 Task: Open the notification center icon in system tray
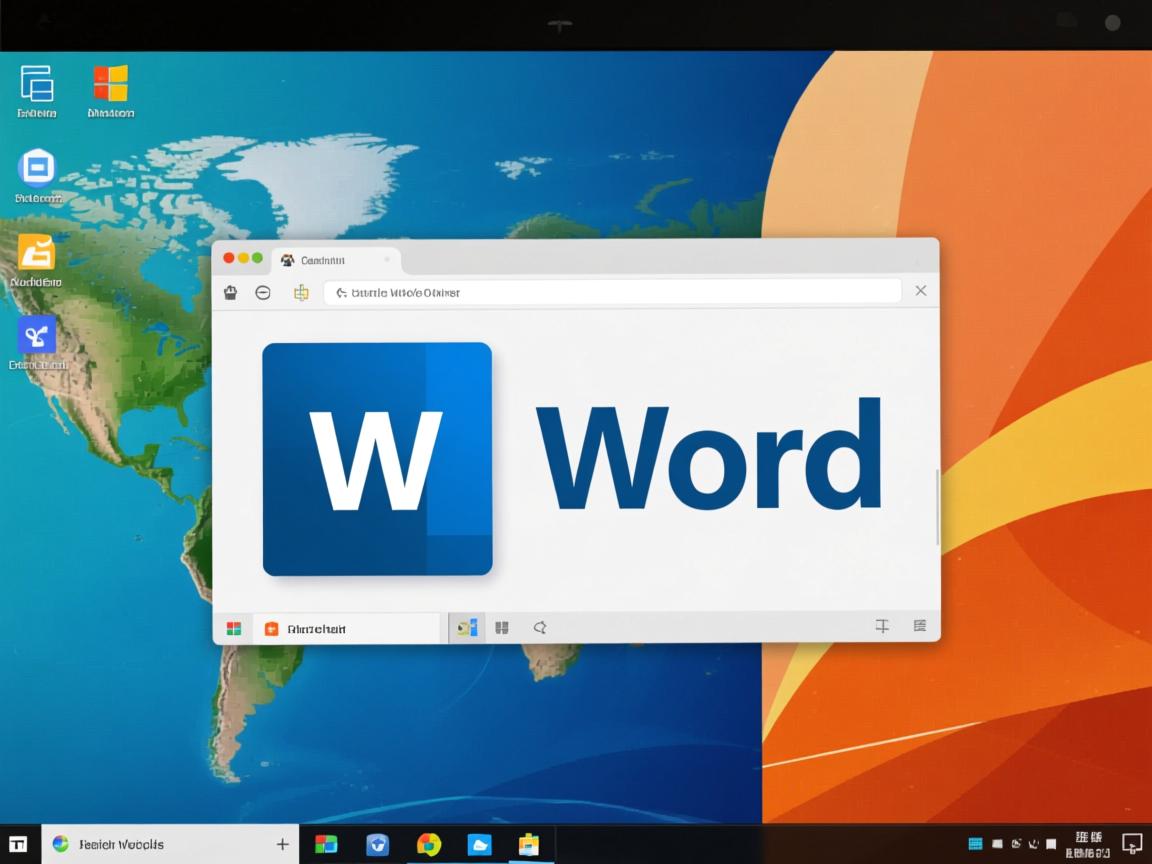(1131, 843)
